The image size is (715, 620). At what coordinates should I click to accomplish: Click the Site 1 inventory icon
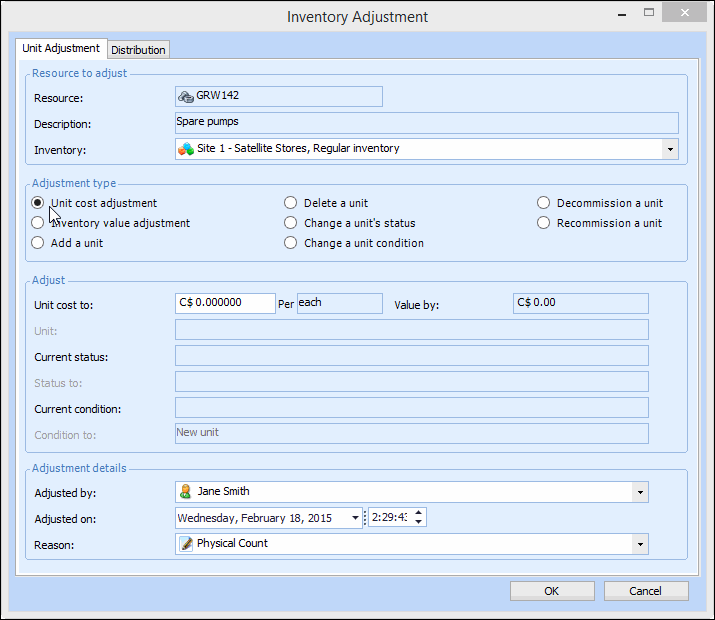pos(186,149)
